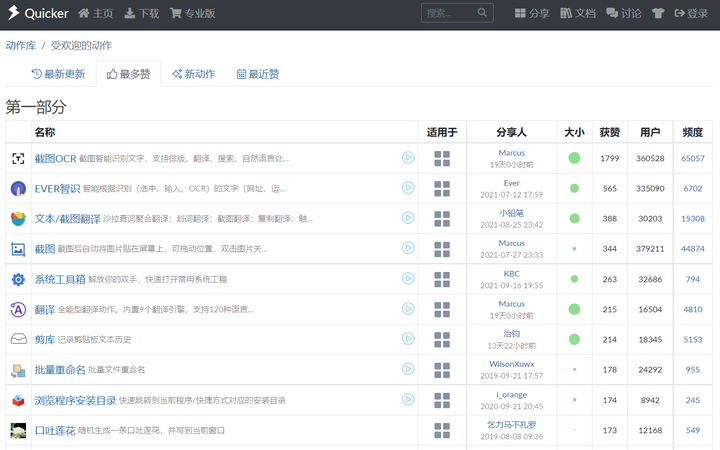This screenshot has height=450, width=720.
Task: Click the play preview icon for 剪库
Action: 408,338
